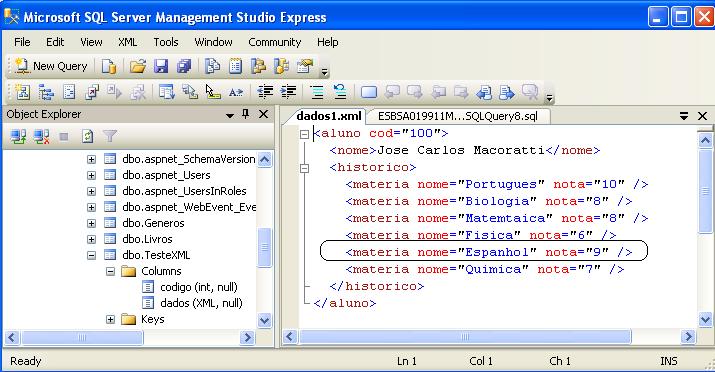715x372 pixels.
Task: Open the Help menu
Action: (x=327, y=42)
